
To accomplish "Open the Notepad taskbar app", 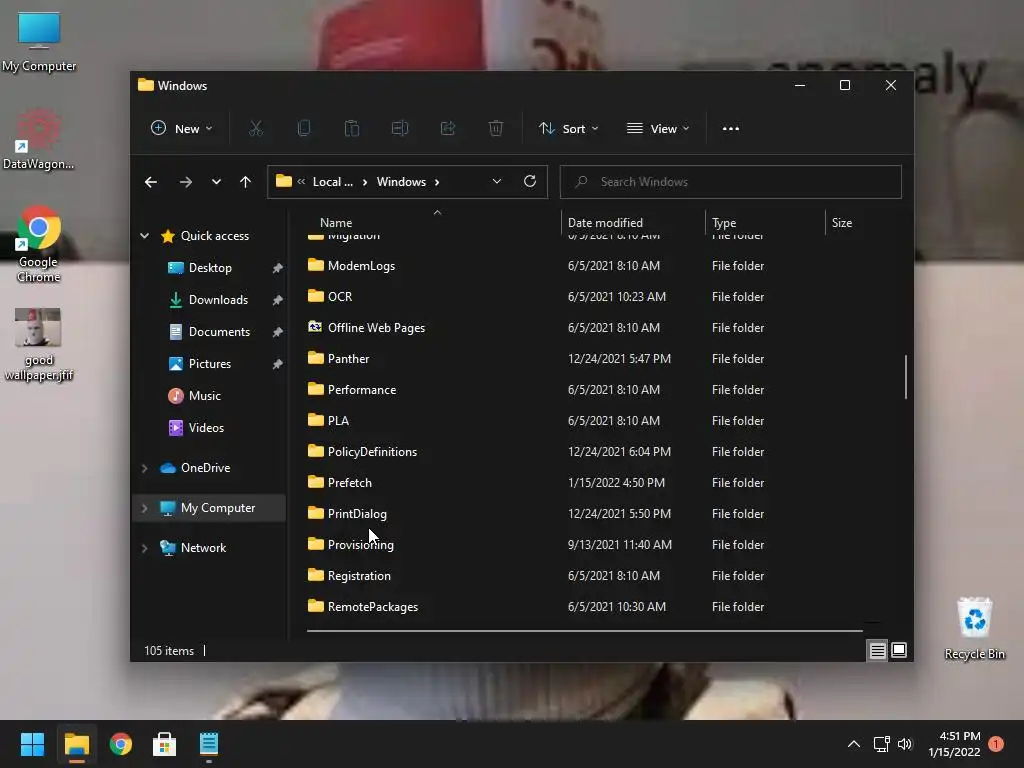I will pyautogui.click(x=208, y=744).
